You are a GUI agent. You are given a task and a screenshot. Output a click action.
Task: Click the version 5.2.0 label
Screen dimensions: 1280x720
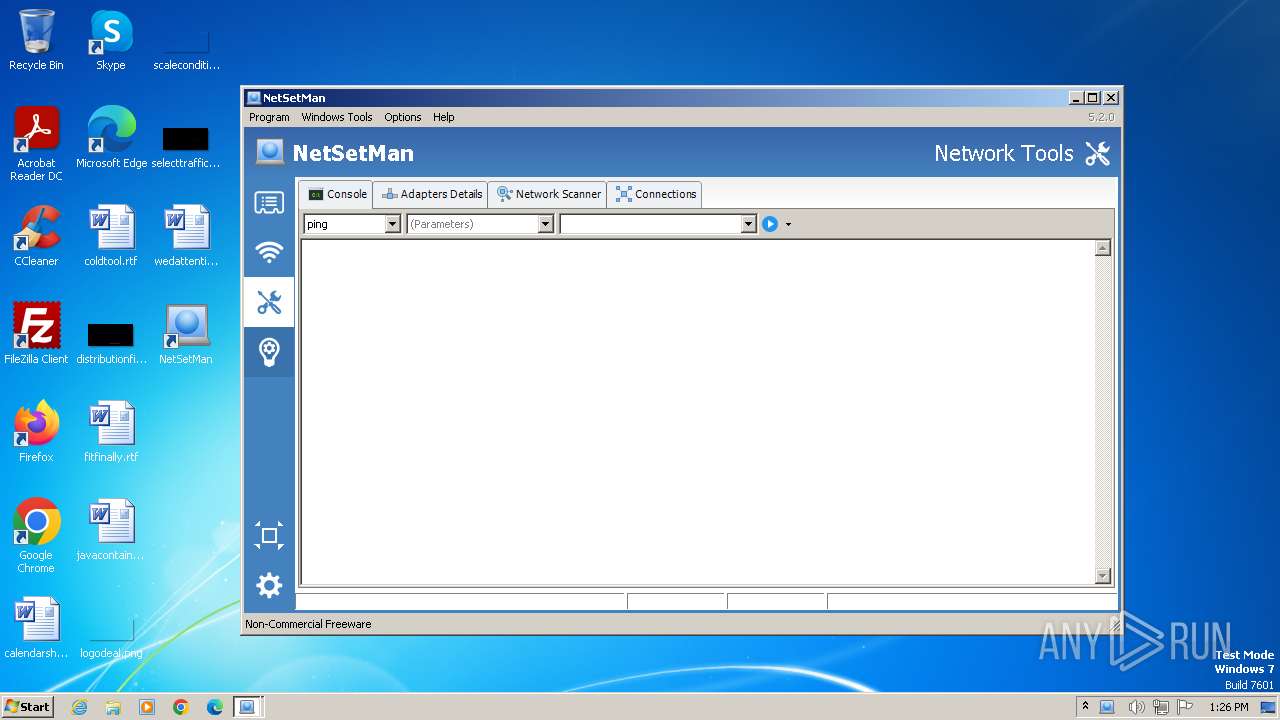pyautogui.click(x=1101, y=117)
